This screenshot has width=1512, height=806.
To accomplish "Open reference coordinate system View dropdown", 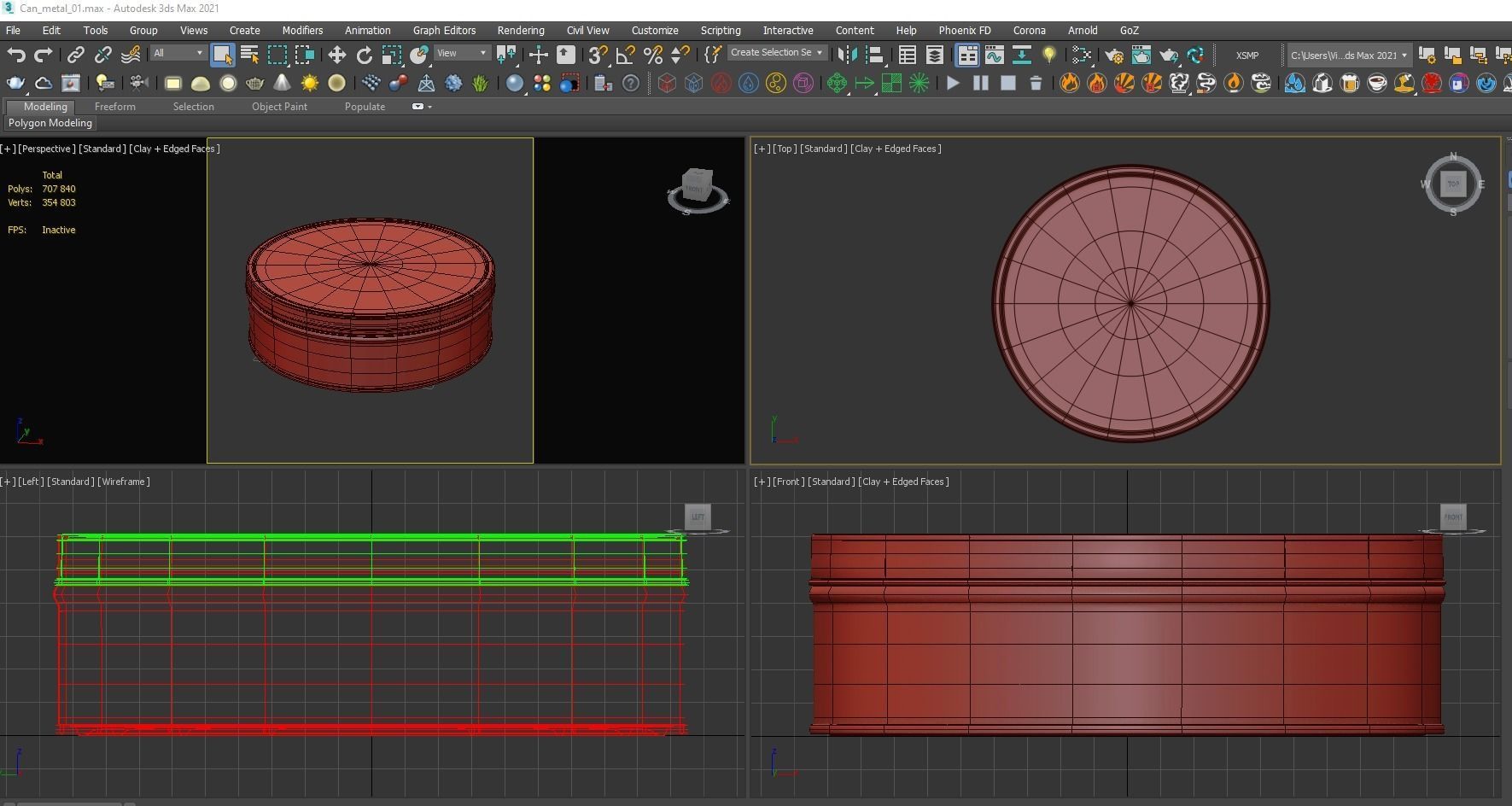I will 462,53.
